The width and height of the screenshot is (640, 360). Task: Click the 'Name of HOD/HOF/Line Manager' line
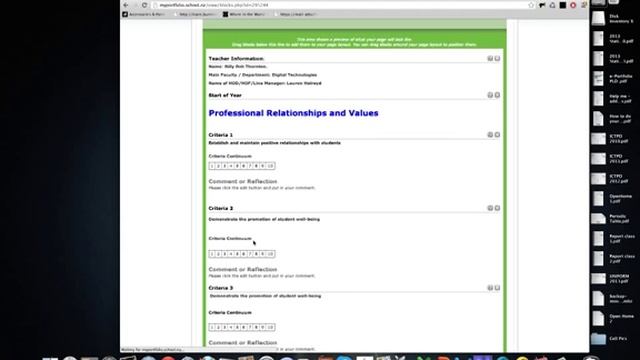point(265,83)
